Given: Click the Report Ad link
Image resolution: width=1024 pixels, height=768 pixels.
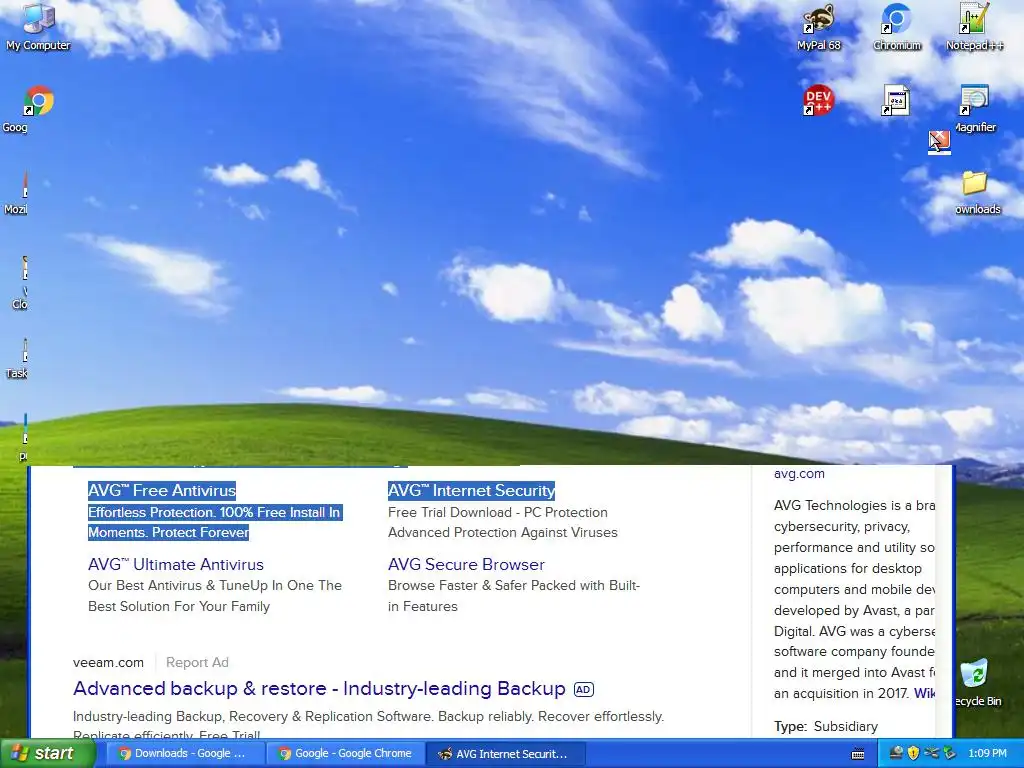Looking at the screenshot, I should click(x=197, y=662).
